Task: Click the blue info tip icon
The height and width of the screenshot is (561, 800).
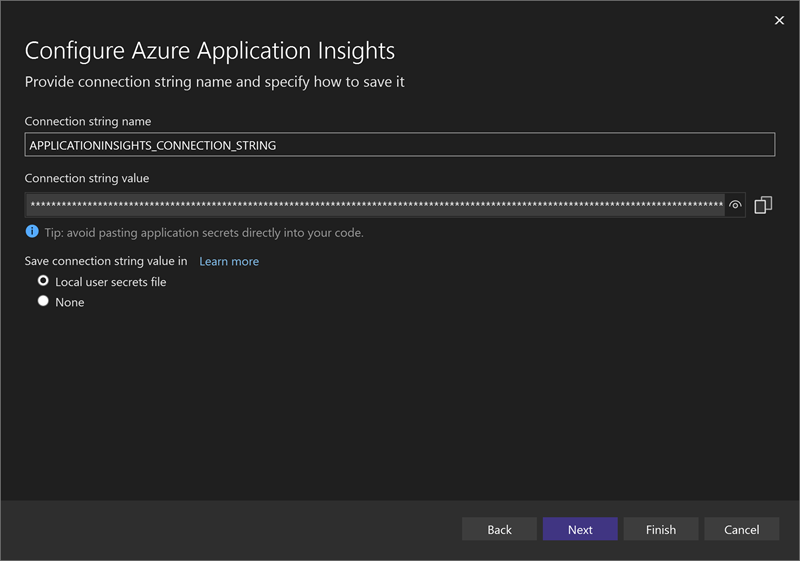Action: tap(32, 232)
